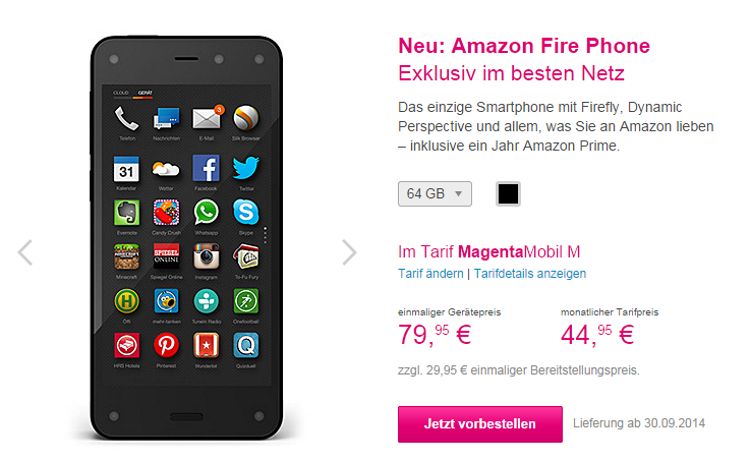Viewport: 750px width, 461px height.
Task: Open the 64 GB storage dropdown
Action: 435,194
